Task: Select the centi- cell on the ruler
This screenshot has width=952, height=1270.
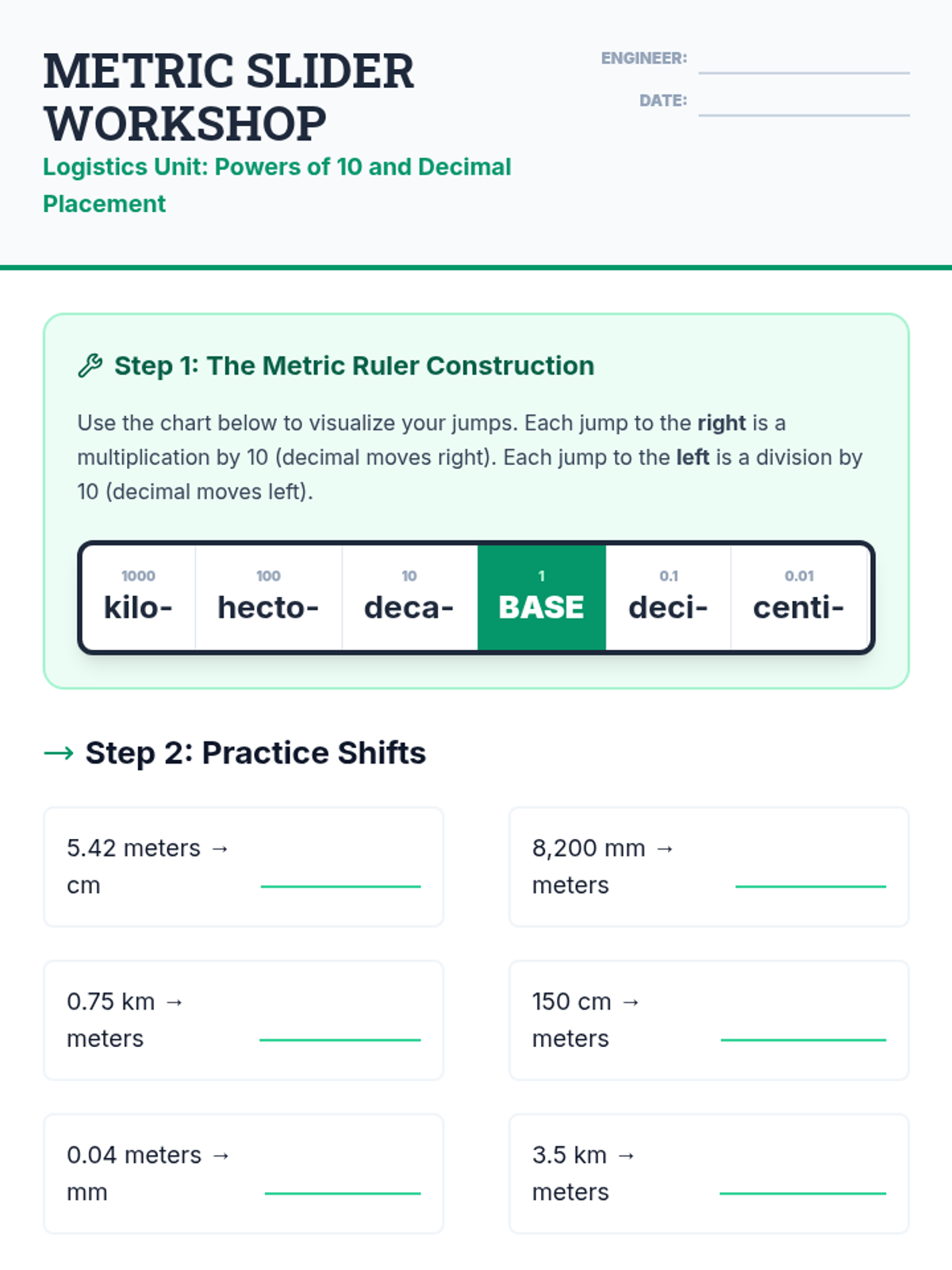Action: pyautogui.click(x=799, y=598)
